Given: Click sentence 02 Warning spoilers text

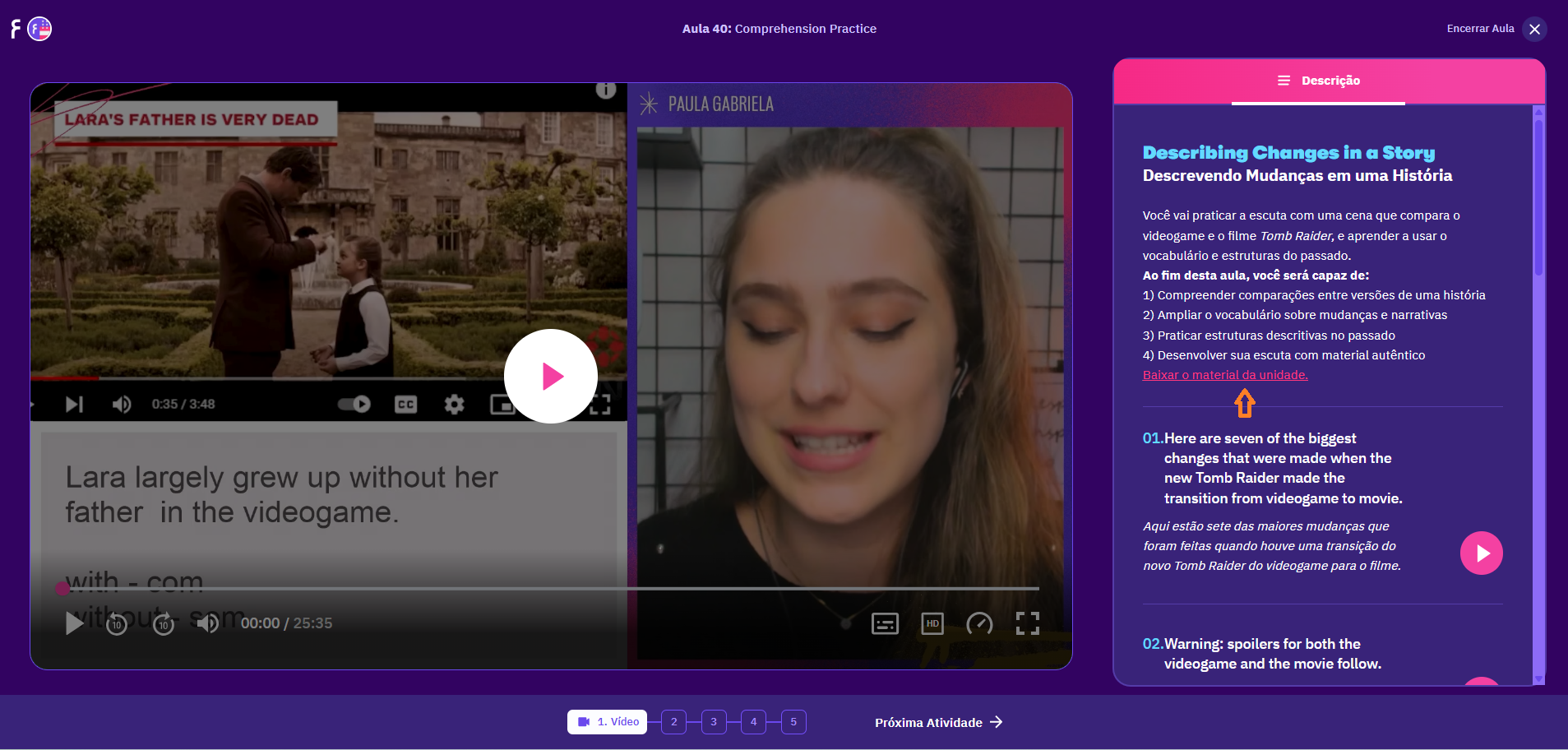Looking at the screenshot, I should pos(1273,654).
